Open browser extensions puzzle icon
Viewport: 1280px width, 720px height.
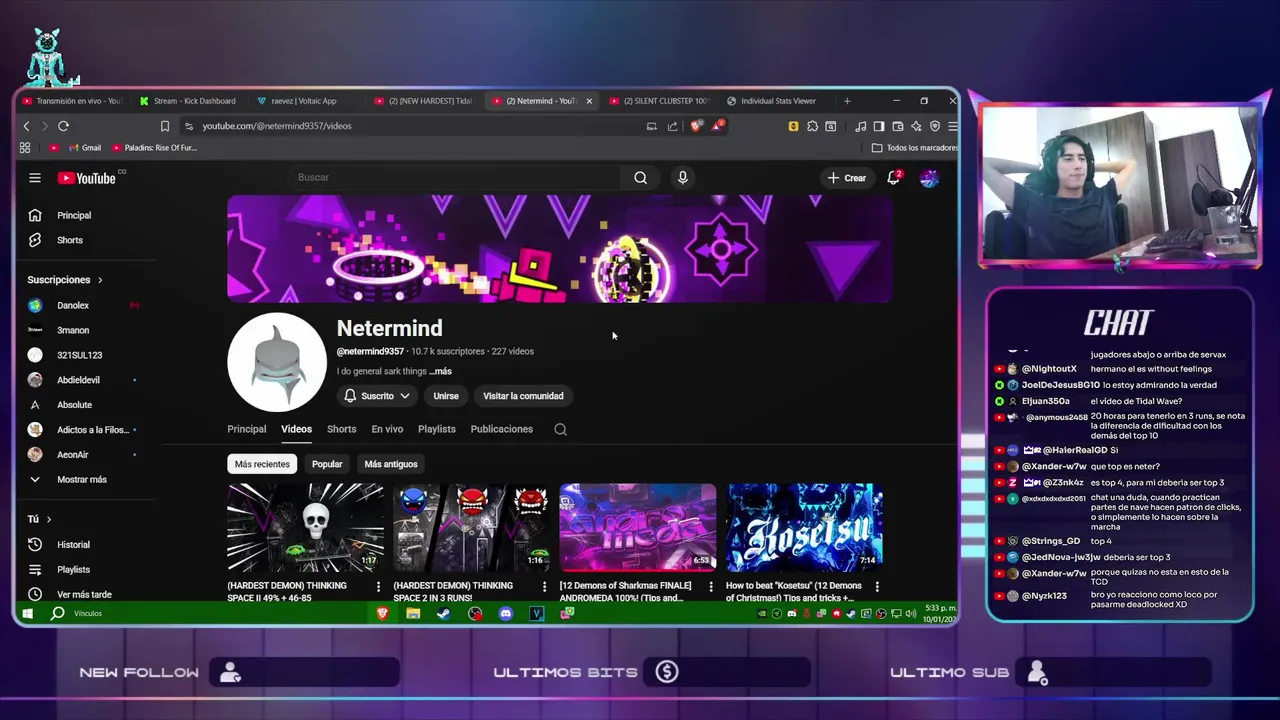point(812,126)
